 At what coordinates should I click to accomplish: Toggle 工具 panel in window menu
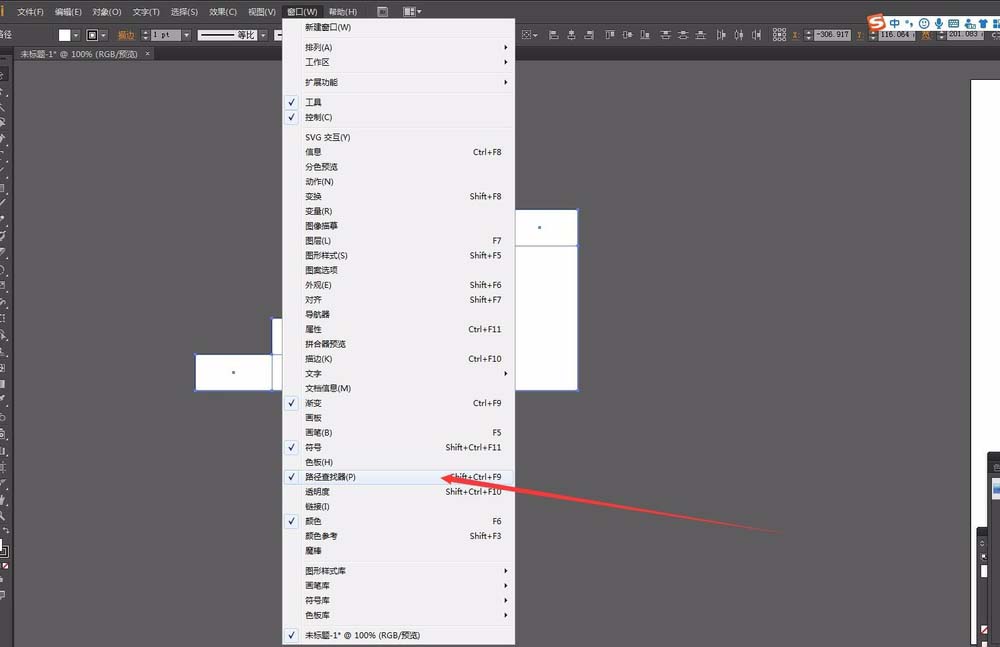(x=399, y=102)
